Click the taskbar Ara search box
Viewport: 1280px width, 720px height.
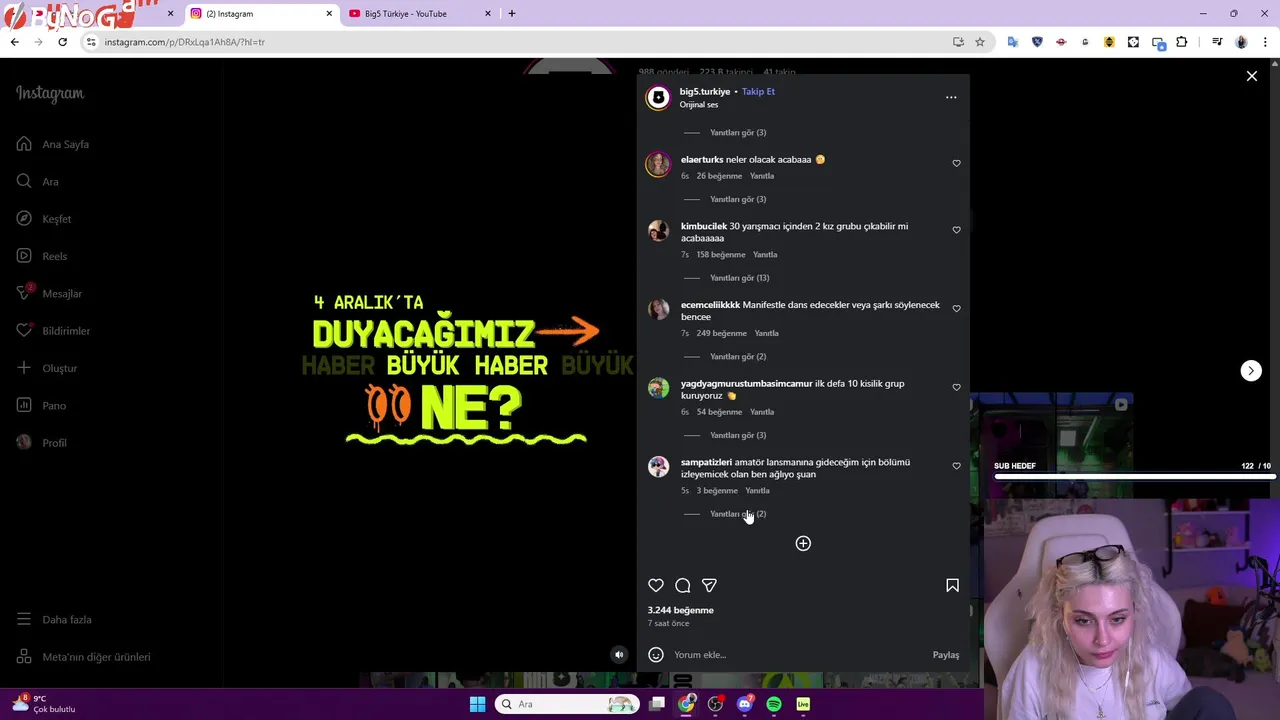pyautogui.click(x=567, y=704)
